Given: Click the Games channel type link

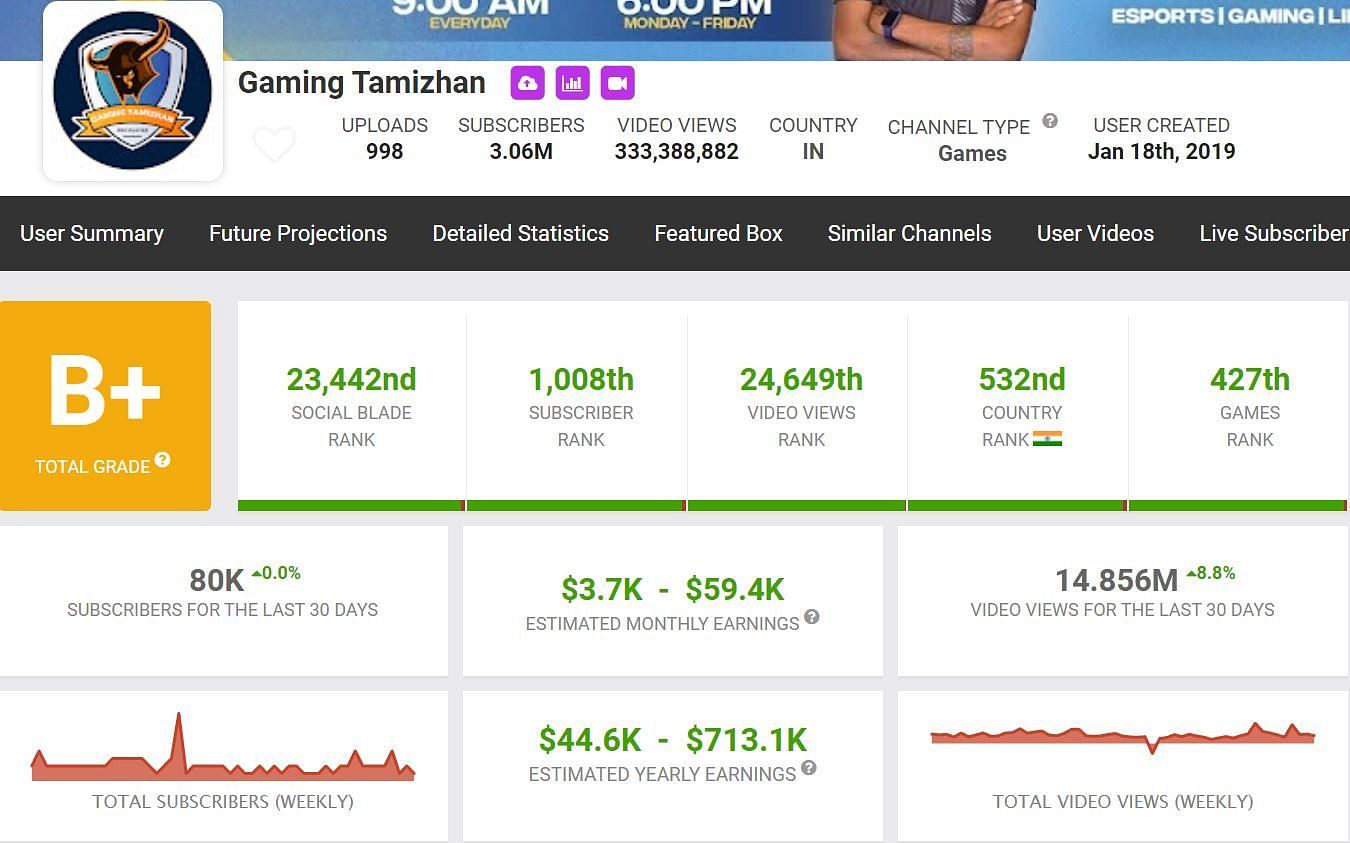Looking at the screenshot, I should (x=972, y=154).
